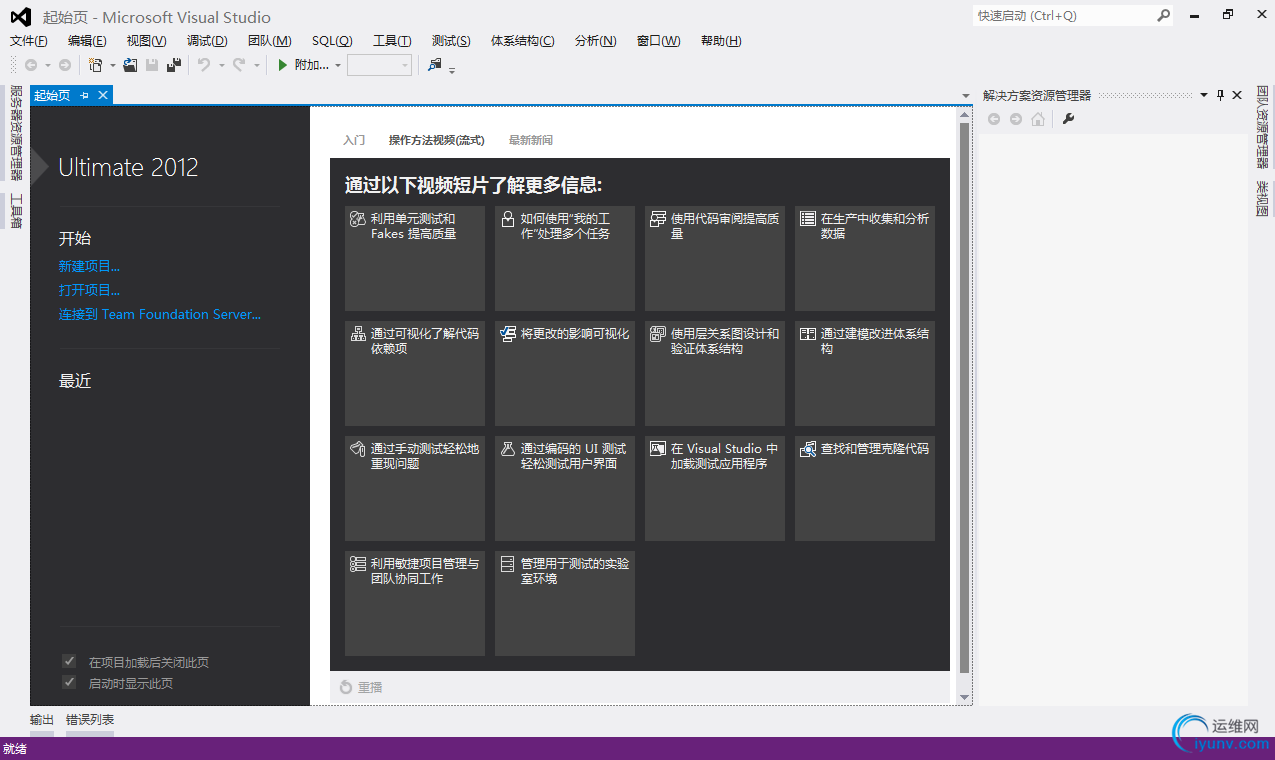Click the 新建项目... link
This screenshot has height=760, width=1275.
click(x=89, y=266)
